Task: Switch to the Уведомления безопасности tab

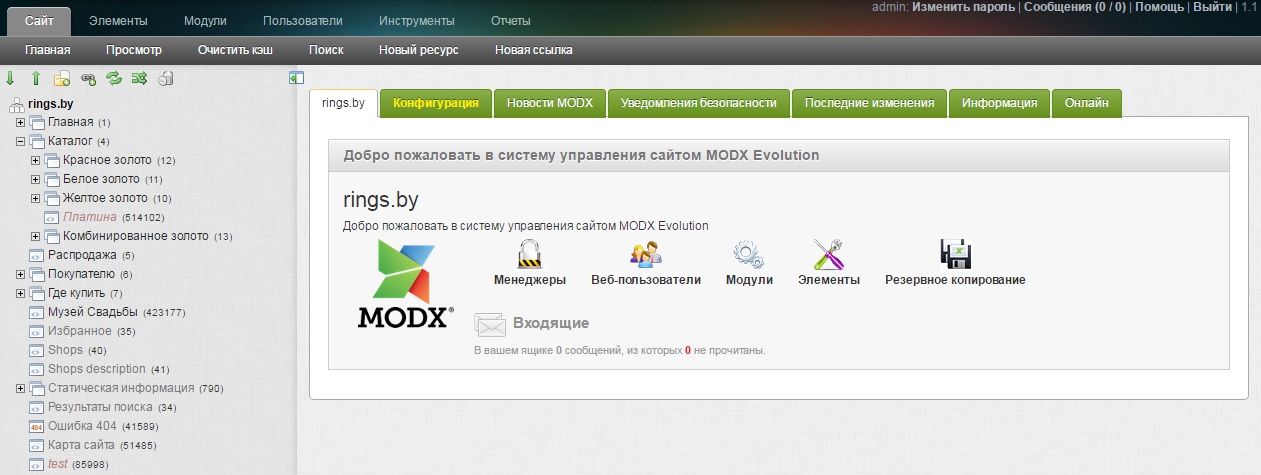Action: (699, 103)
